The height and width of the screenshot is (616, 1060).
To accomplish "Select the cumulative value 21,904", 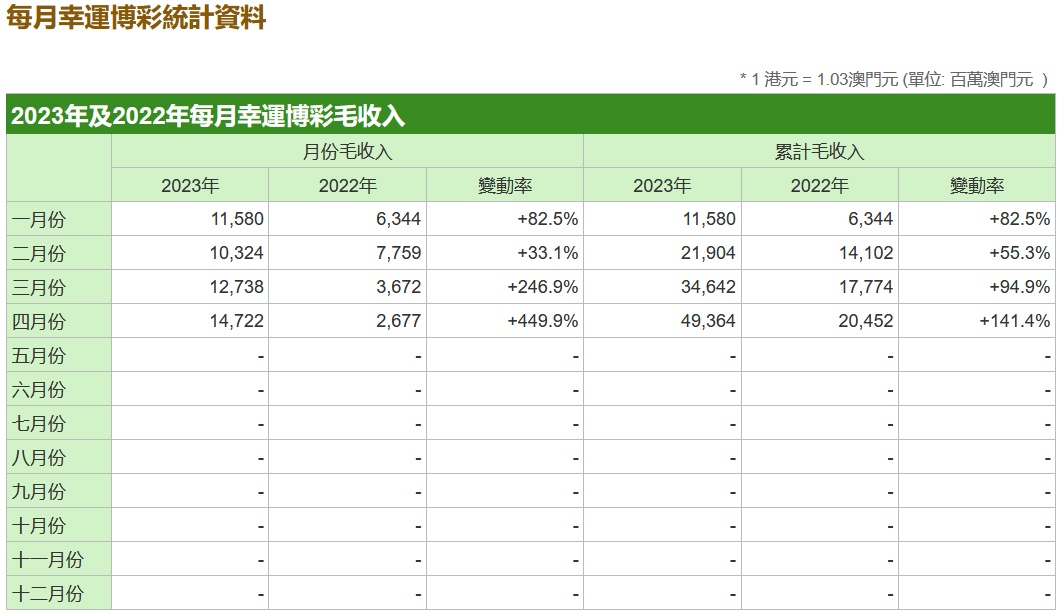I will coord(708,253).
